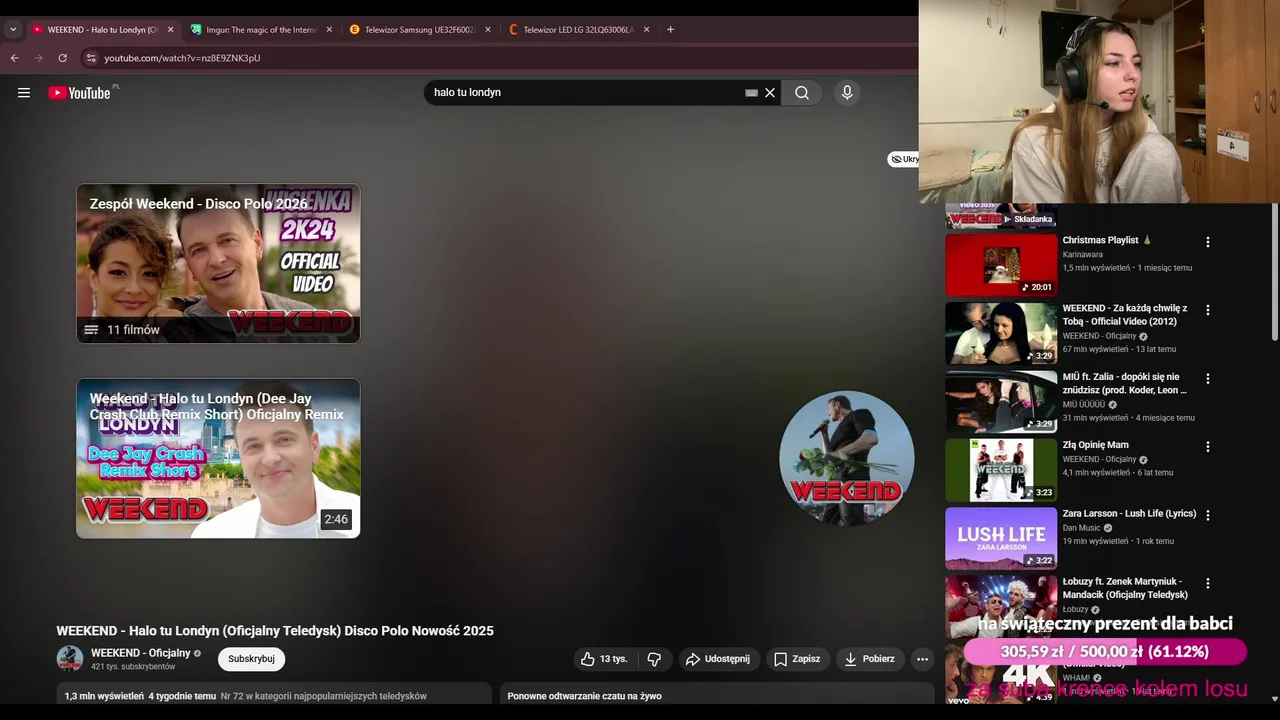Viewport: 1280px width, 720px height.
Task: Open Złą Opinię Mam video thumbnail
Action: (x=1001, y=470)
